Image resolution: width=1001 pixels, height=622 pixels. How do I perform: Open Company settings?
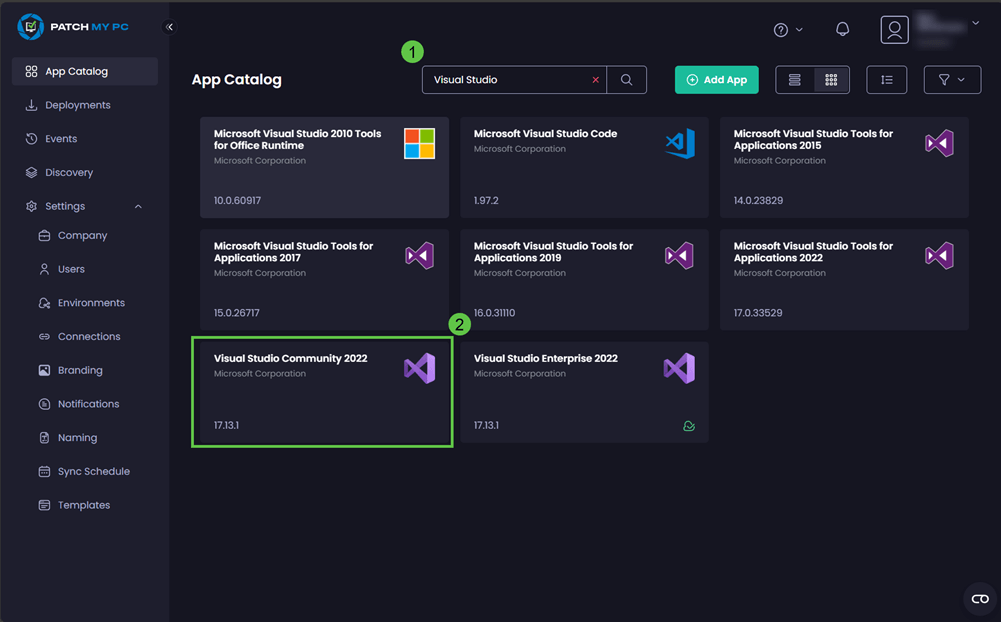[x=82, y=236]
